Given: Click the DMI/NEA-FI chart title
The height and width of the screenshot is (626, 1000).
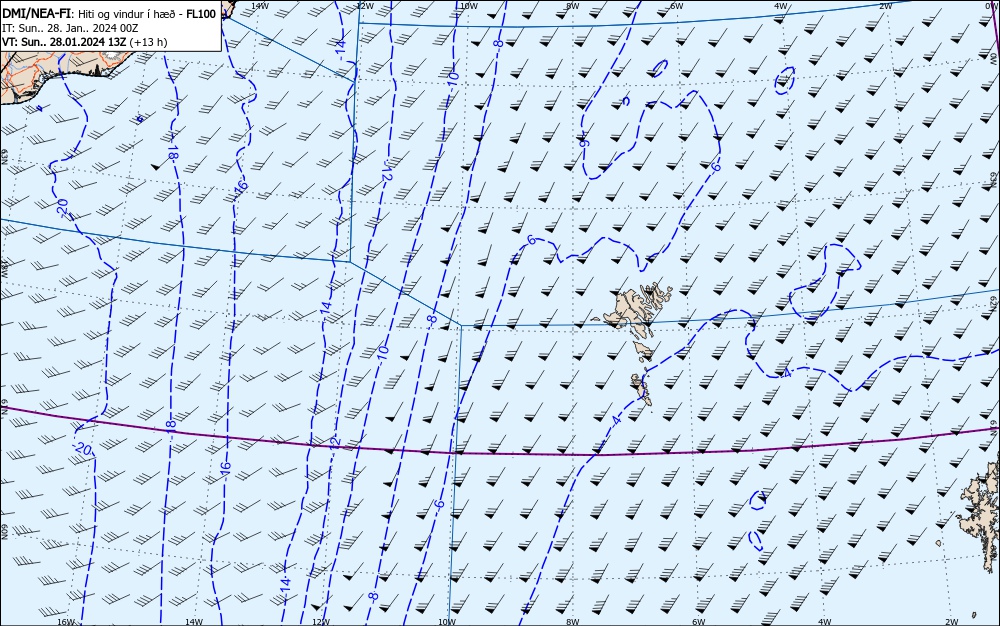Looking at the screenshot, I should [x=37, y=13].
